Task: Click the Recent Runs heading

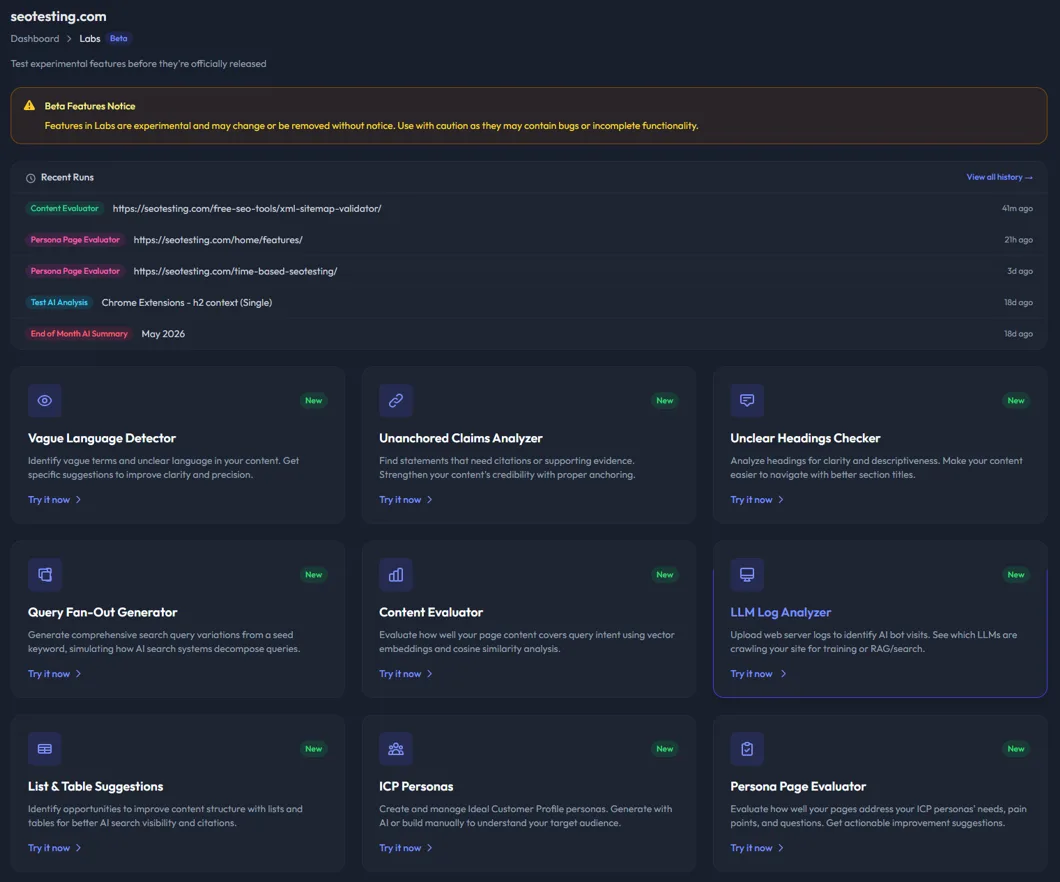Action: (67, 177)
